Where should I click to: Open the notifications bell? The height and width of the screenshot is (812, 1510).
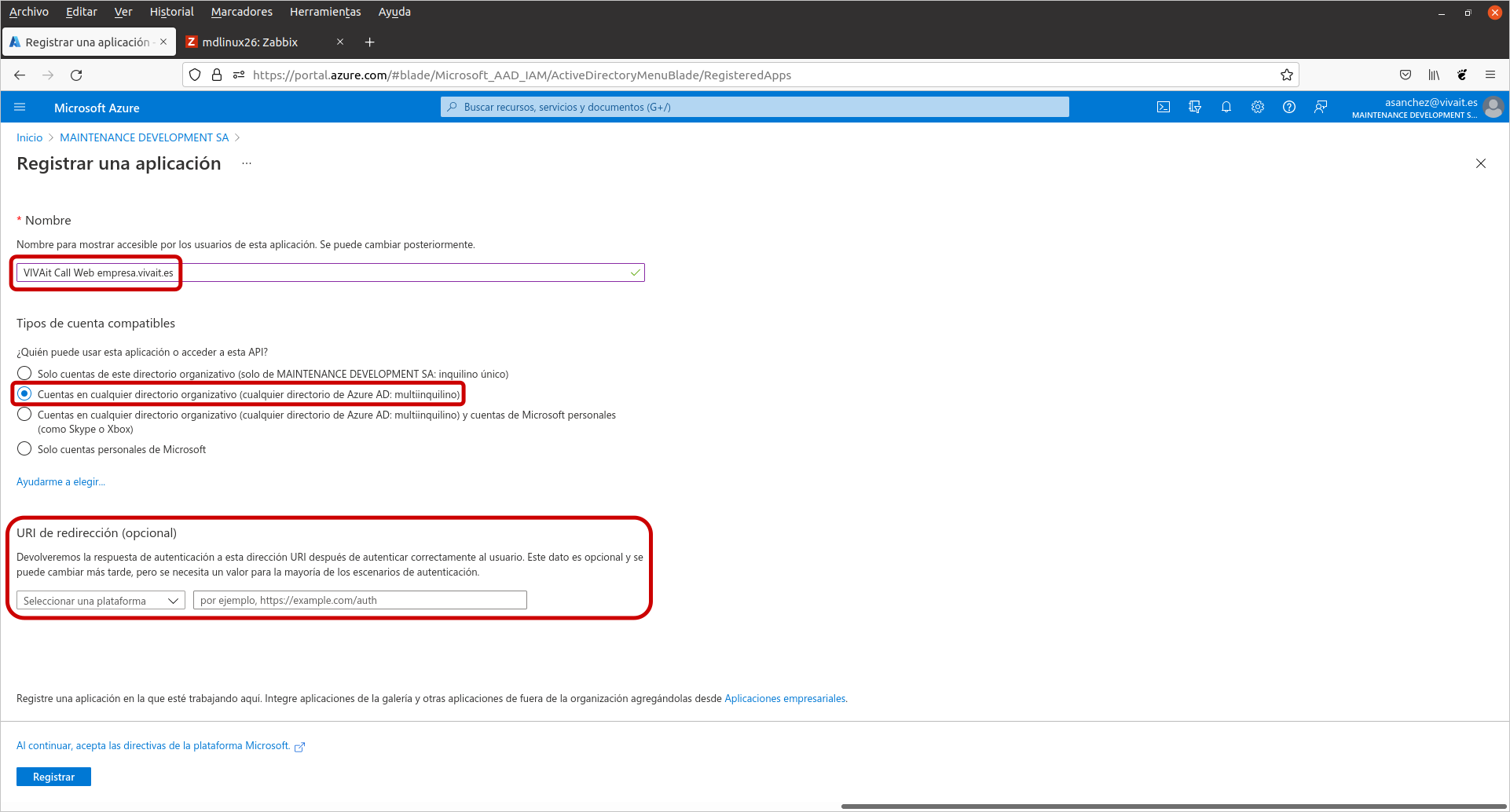(1226, 107)
